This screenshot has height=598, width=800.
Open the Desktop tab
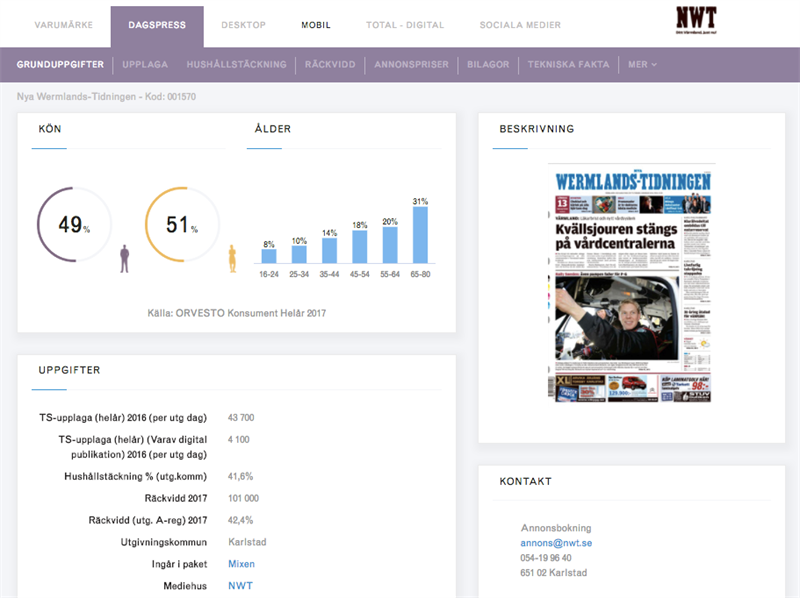(x=243, y=25)
